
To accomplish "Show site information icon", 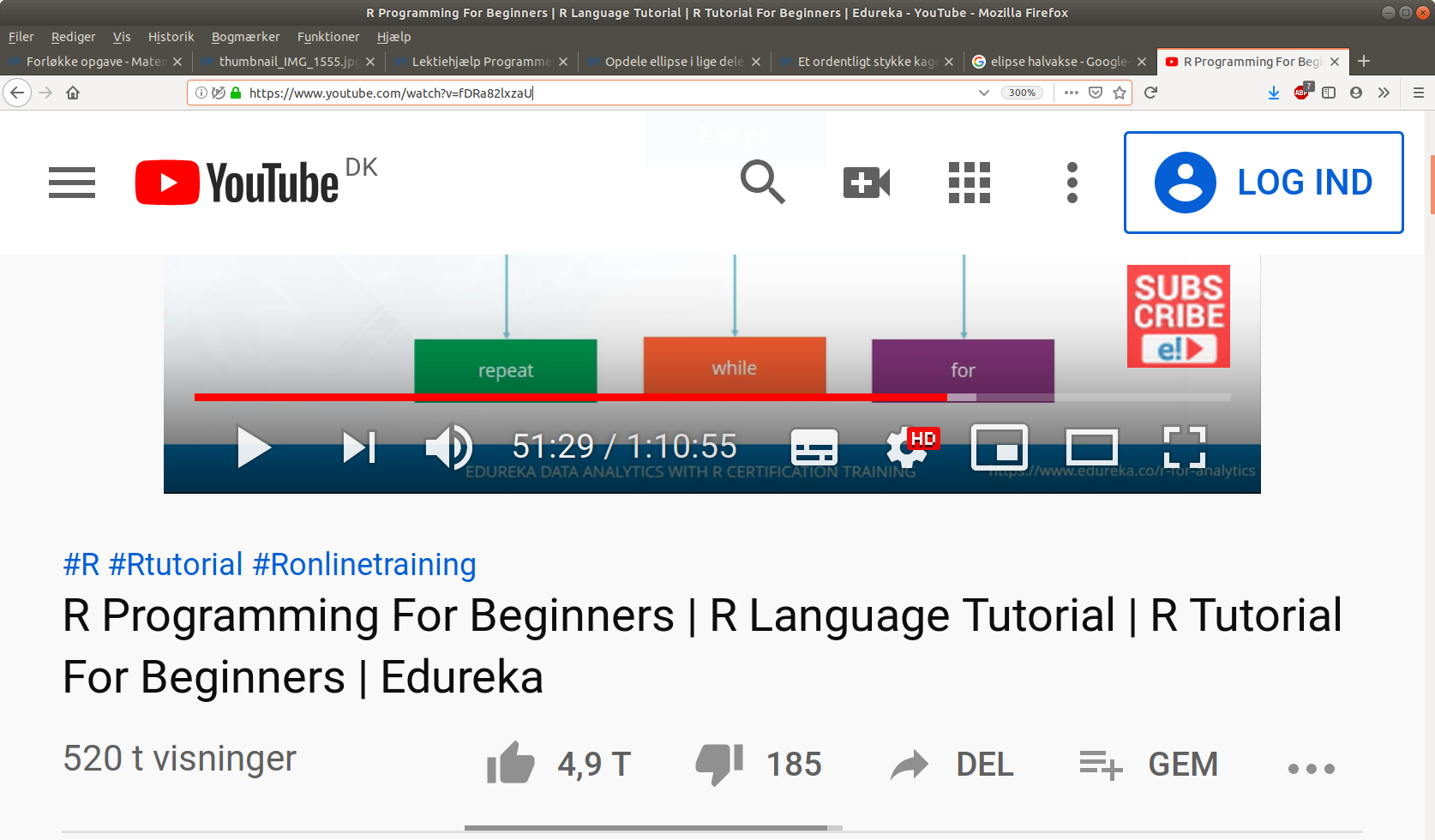I will point(201,93).
